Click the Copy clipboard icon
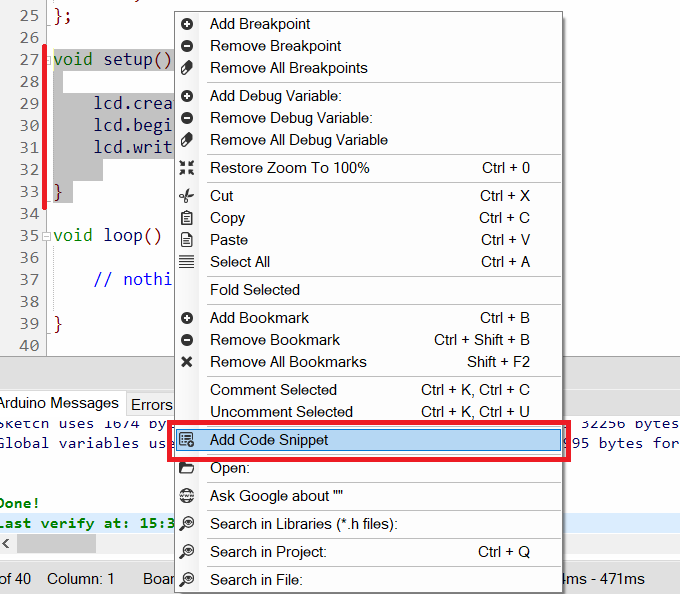The image size is (680, 594). [x=187, y=218]
